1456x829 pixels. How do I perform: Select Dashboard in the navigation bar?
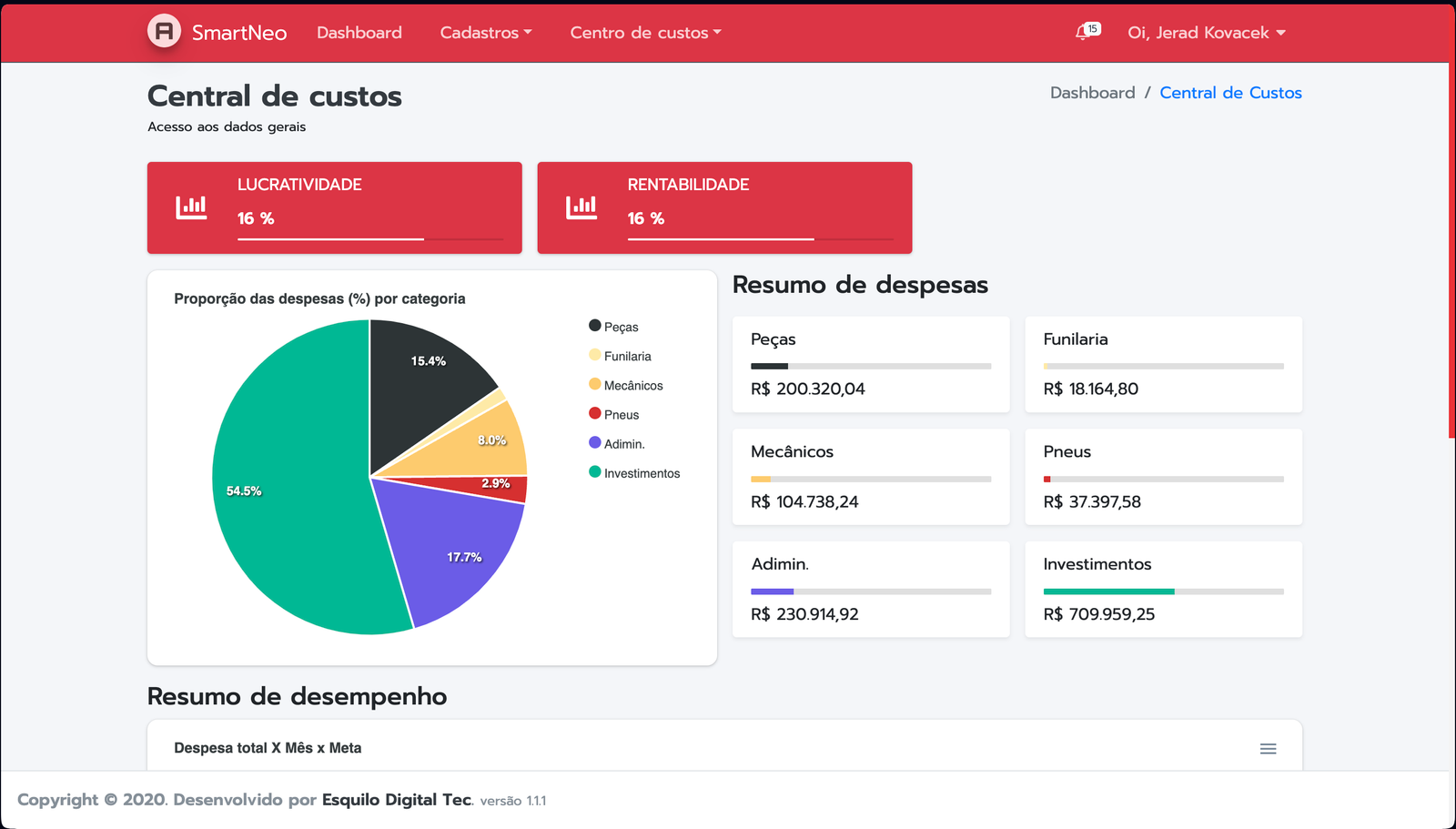359,33
